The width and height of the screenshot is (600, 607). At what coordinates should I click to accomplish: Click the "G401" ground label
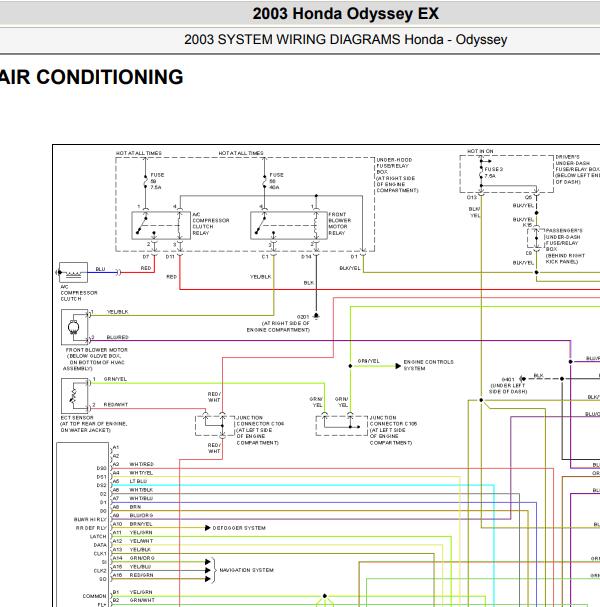tap(508, 379)
